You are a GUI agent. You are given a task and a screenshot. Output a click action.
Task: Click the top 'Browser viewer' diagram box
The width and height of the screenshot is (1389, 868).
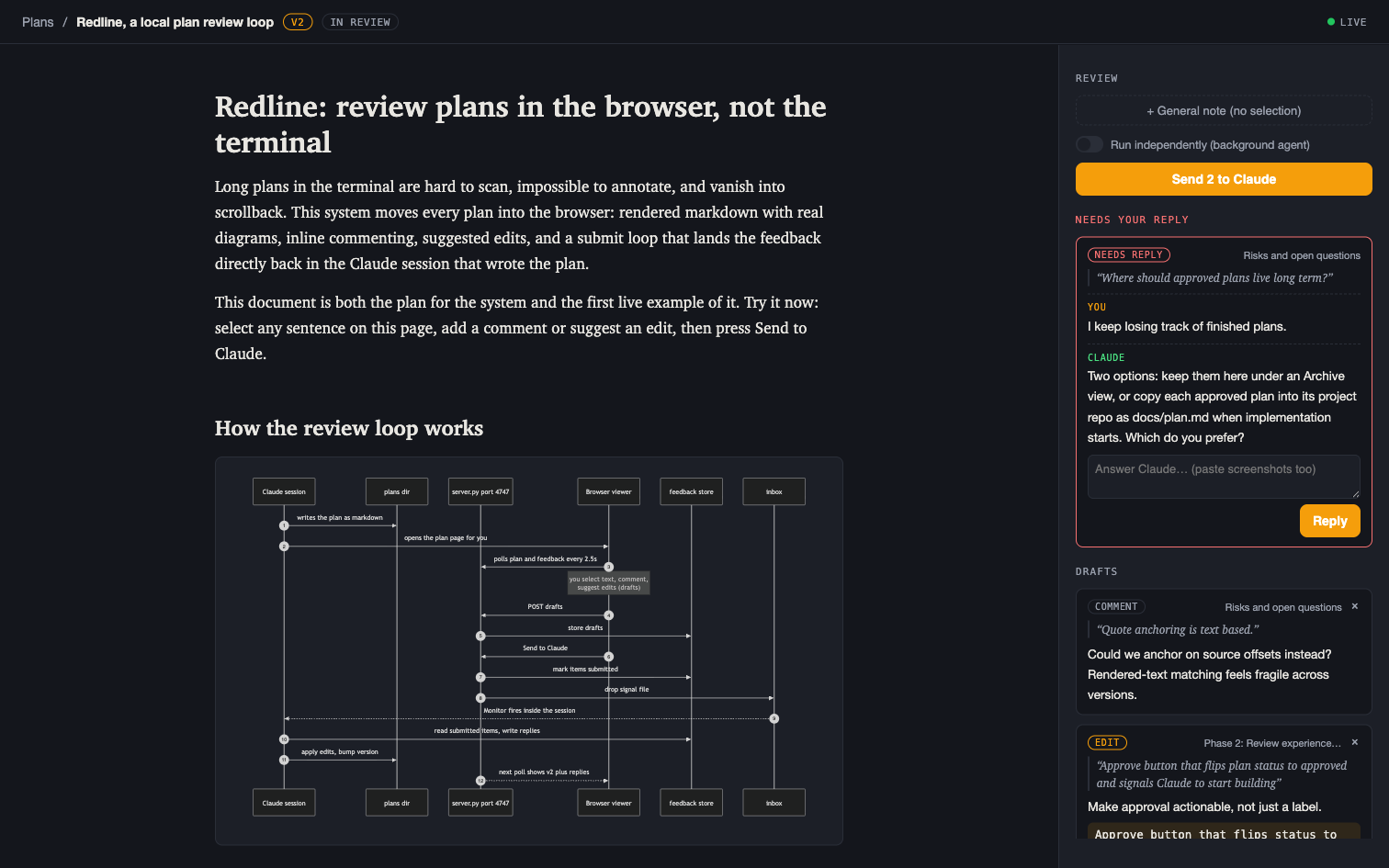(x=608, y=491)
